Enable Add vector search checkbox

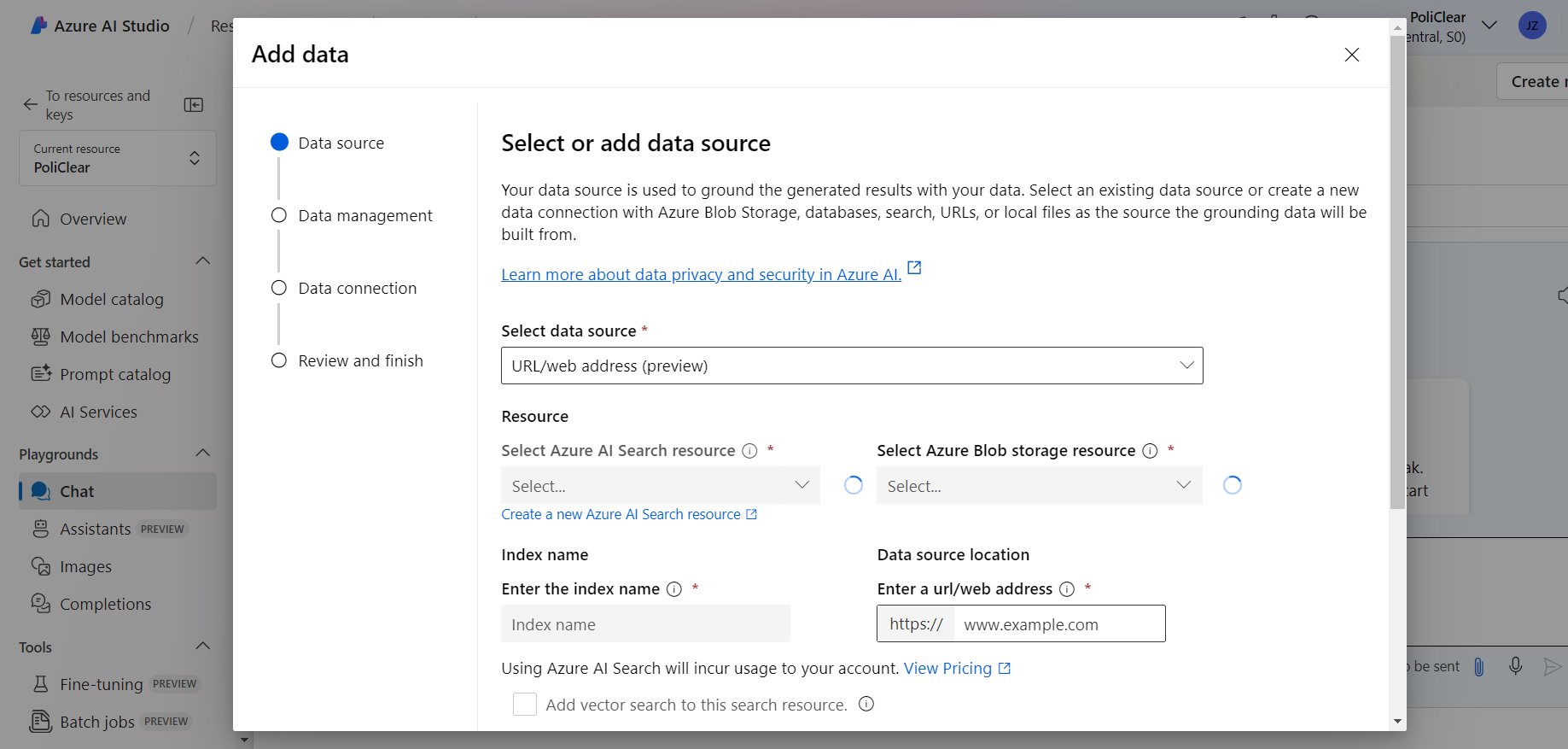pos(525,705)
